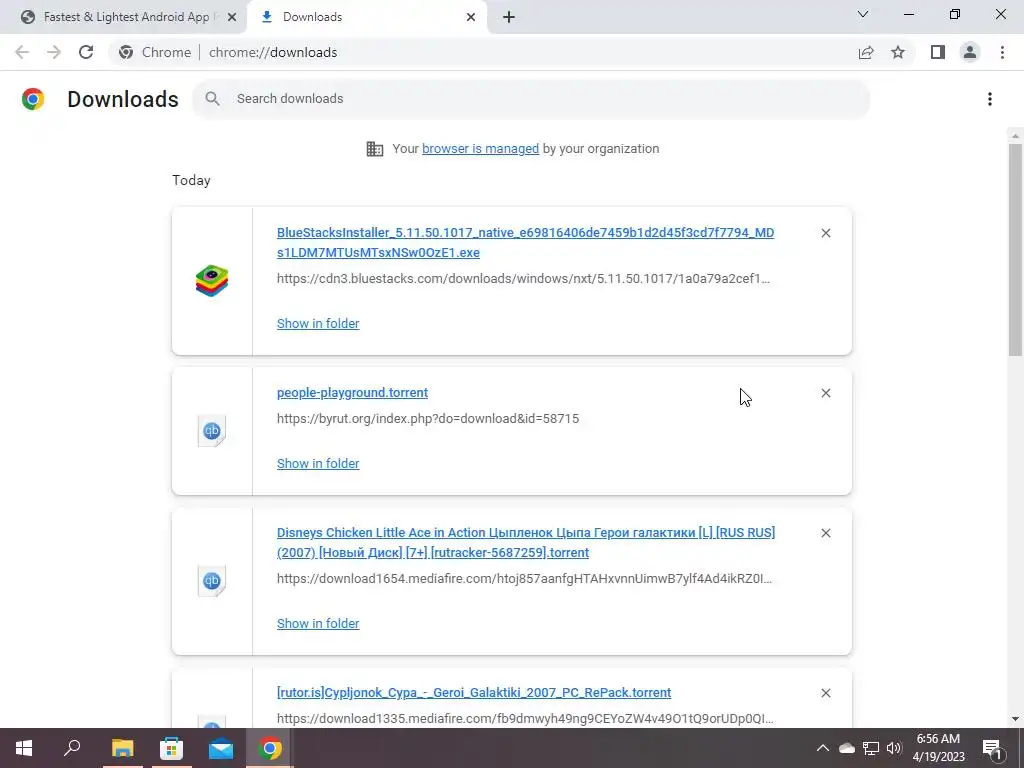Viewport: 1024px width, 768px height.
Task: Open the notification center icon
Action: (992, 748)
